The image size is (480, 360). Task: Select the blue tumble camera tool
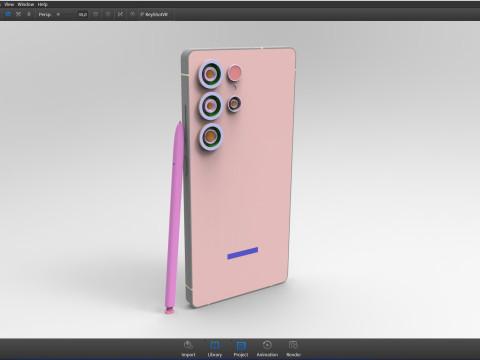coord(8,14)
